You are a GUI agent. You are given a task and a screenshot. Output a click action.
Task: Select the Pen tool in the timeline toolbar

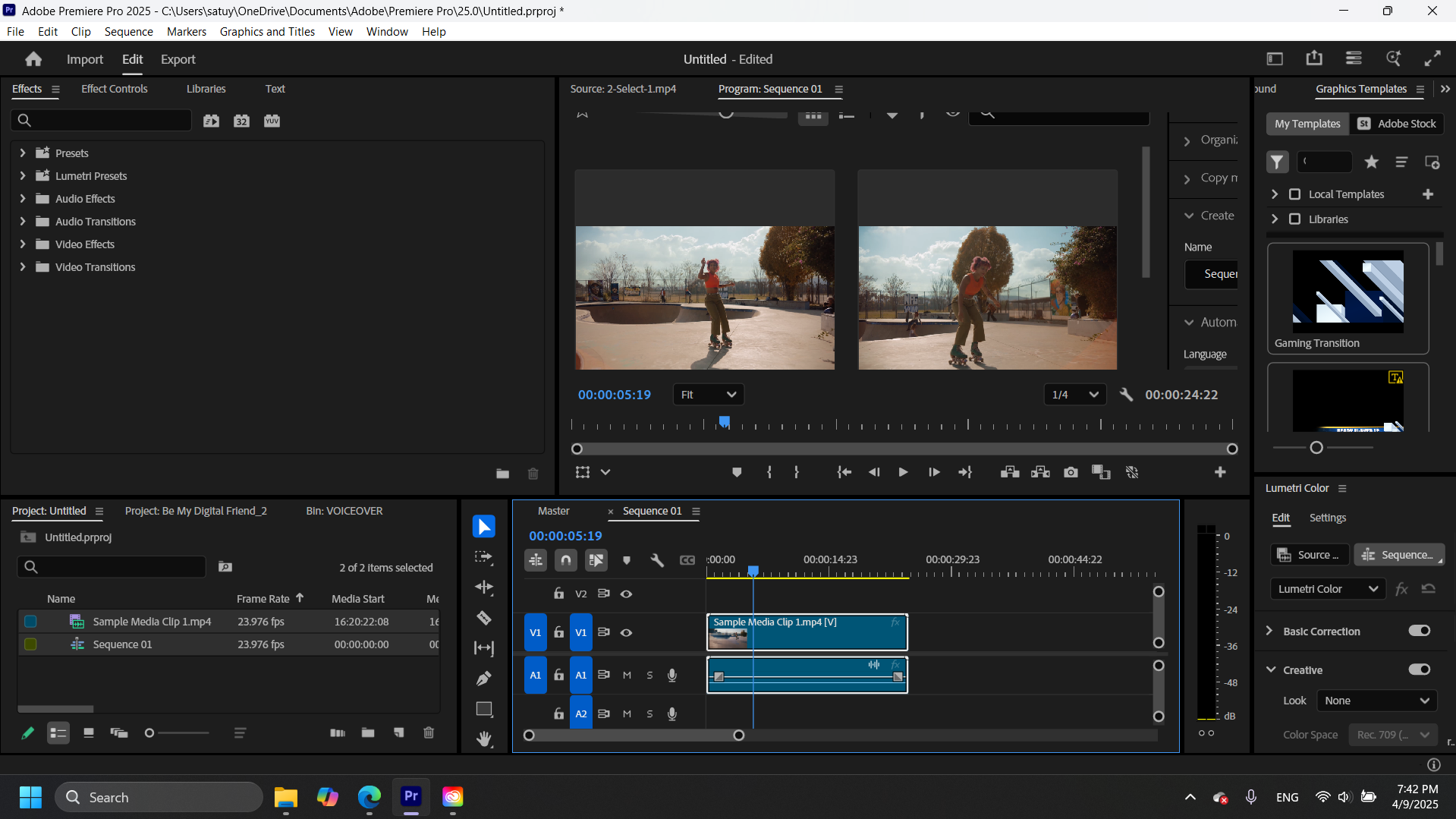click(x=484, y=678)
